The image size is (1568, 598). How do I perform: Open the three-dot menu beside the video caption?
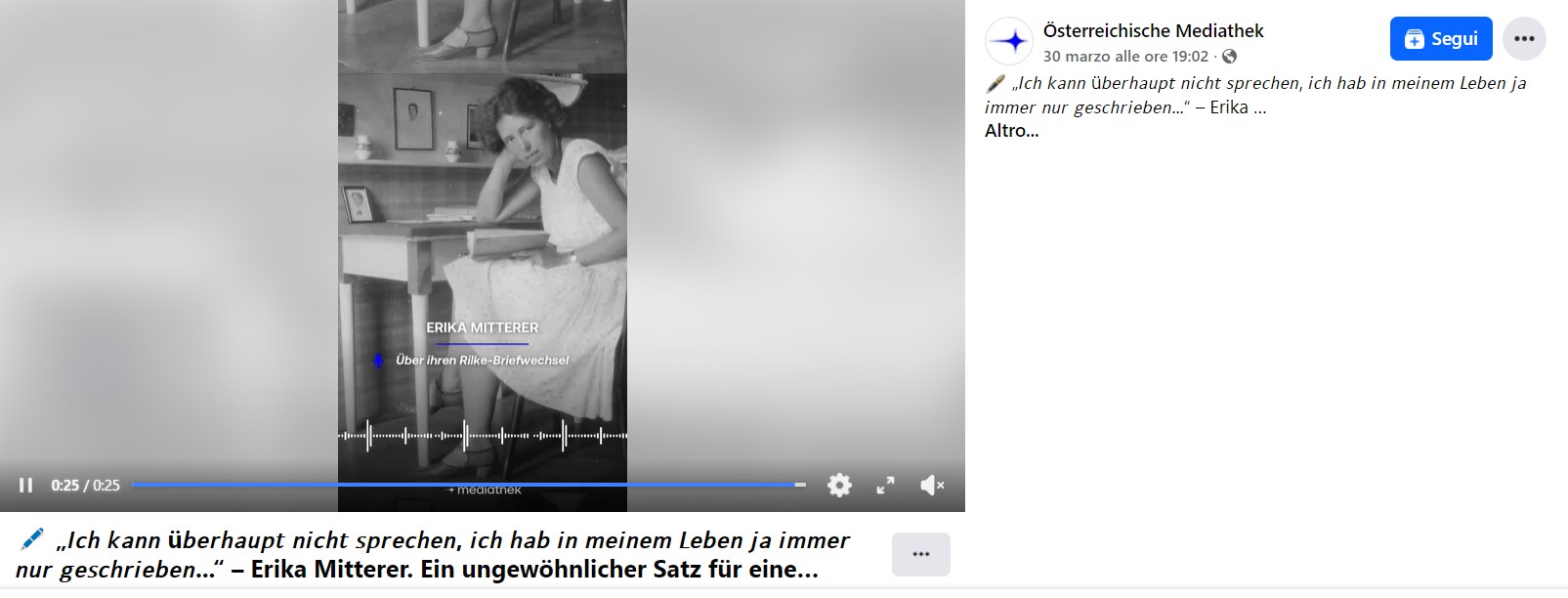click(x=920, y=554)
